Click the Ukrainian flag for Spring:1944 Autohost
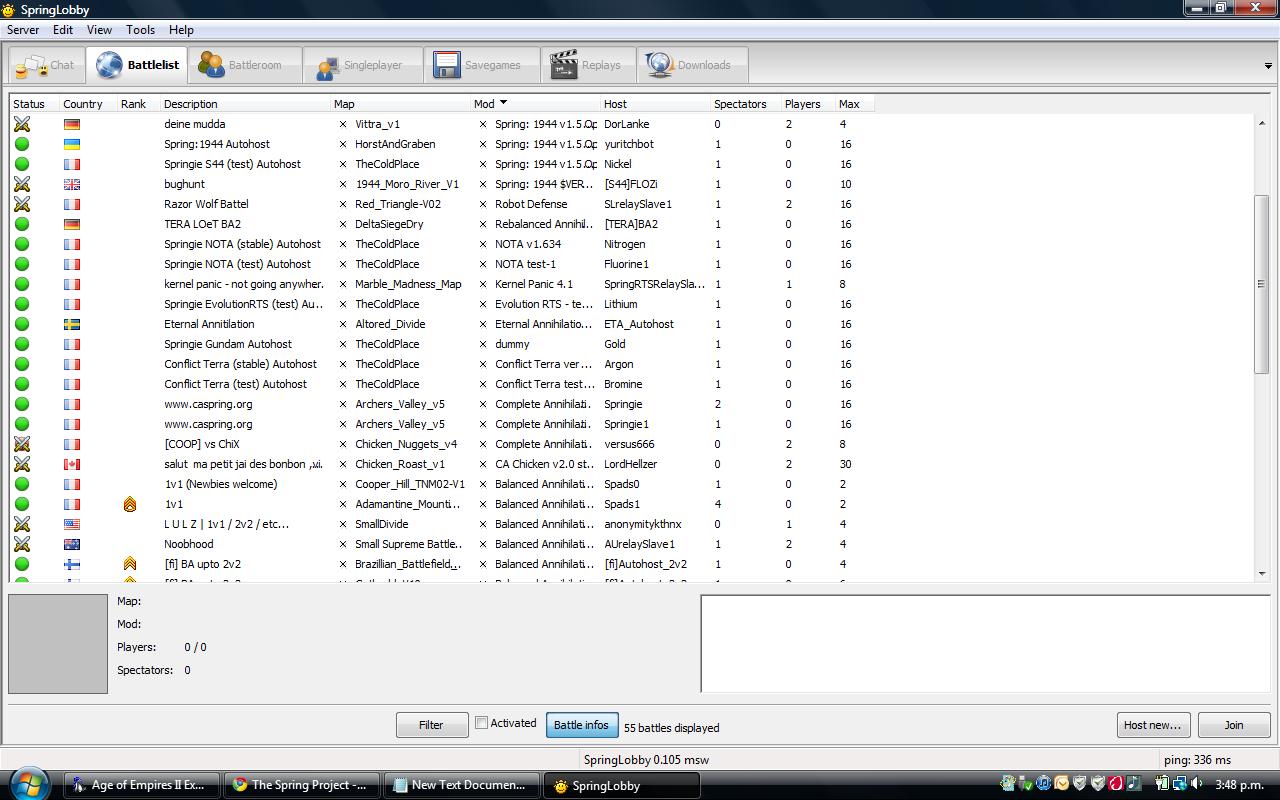This screenshot has height=800, width=1280. coord(72,144)
